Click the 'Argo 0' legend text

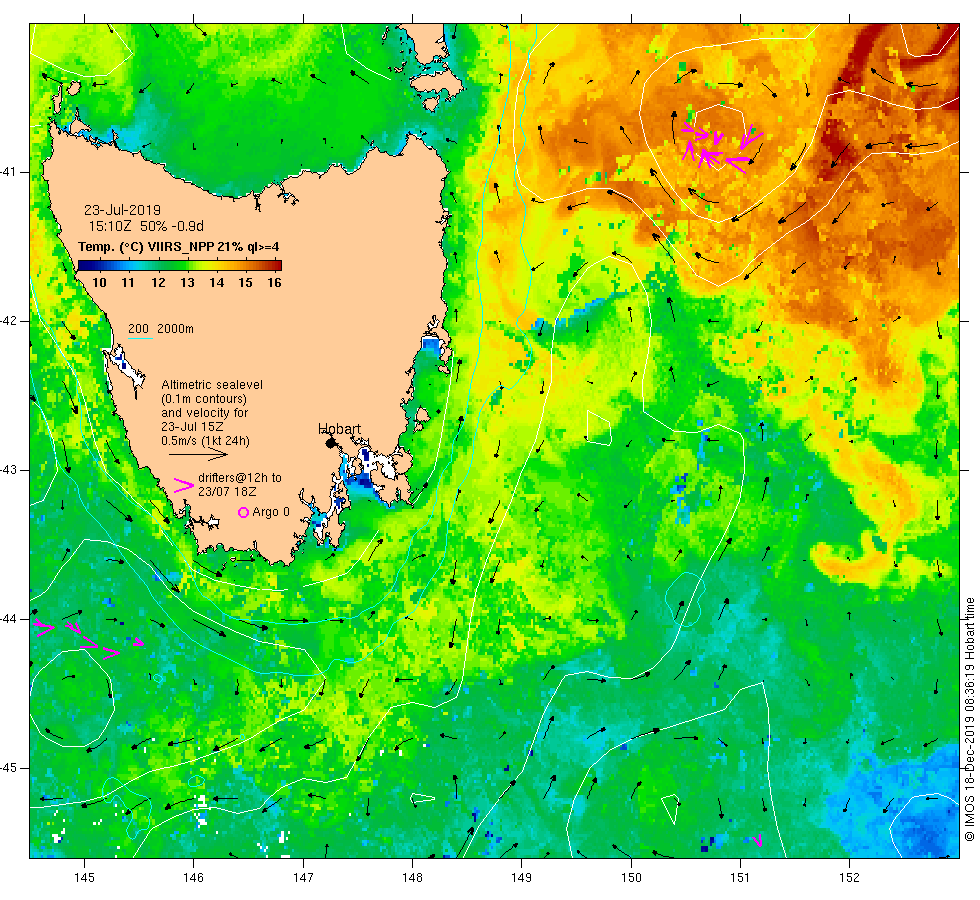pyautogui.click(x=271, y=512)
